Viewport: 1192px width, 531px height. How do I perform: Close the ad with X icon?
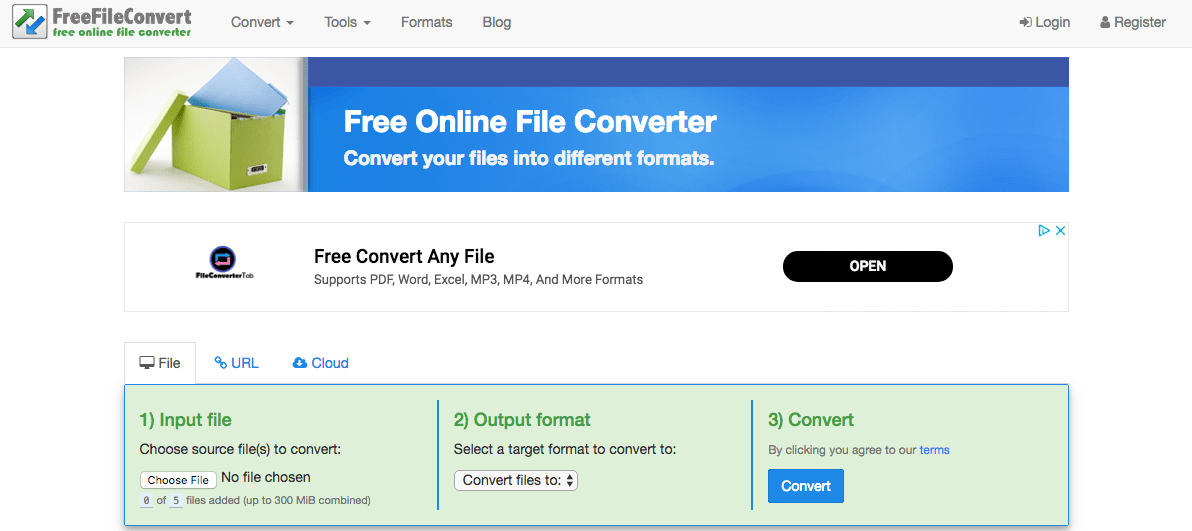1060,231
